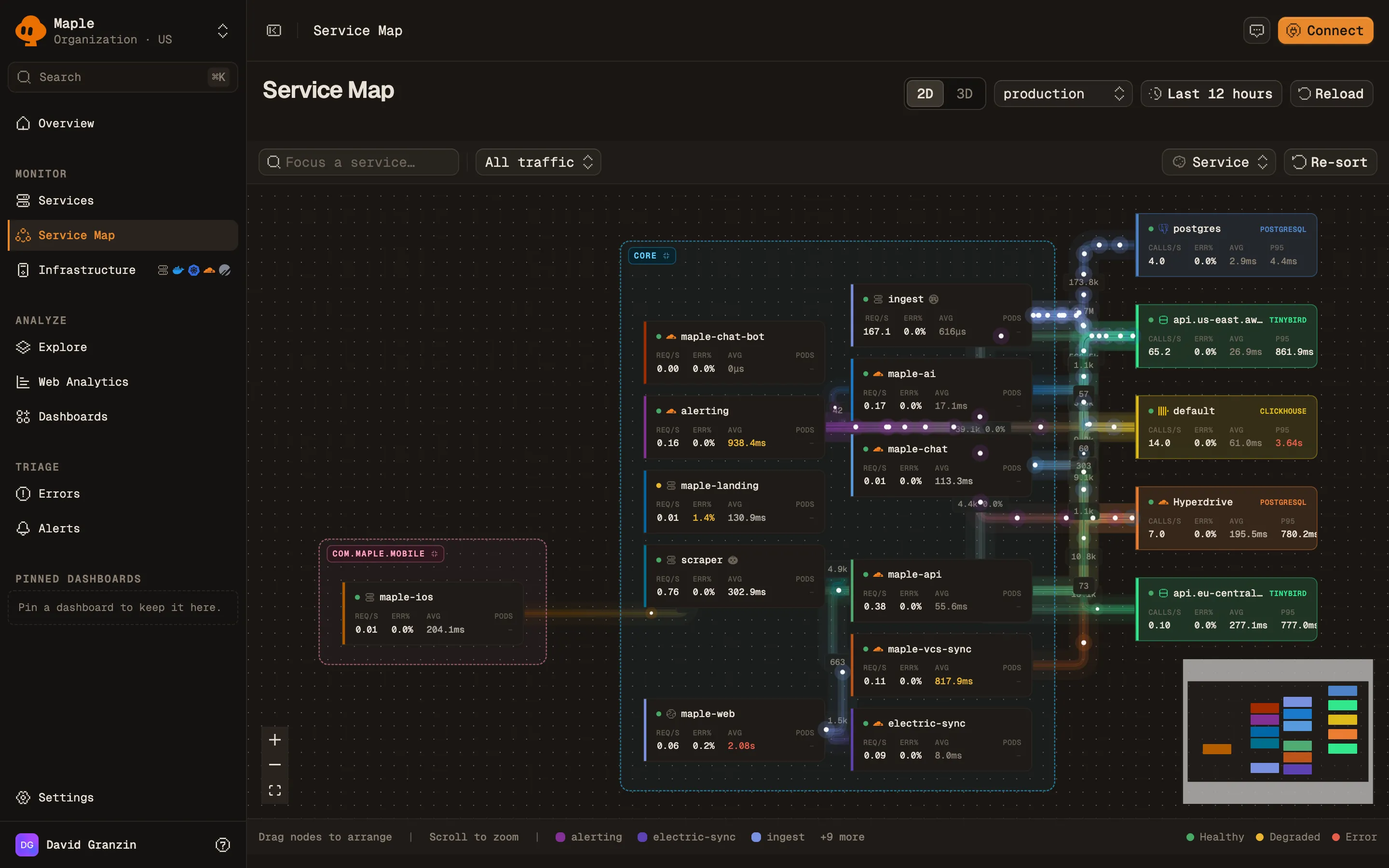Open the Last 12 hours time range
The height and width of the screenshot is (868, 1389).
[x=1211, y=94]
